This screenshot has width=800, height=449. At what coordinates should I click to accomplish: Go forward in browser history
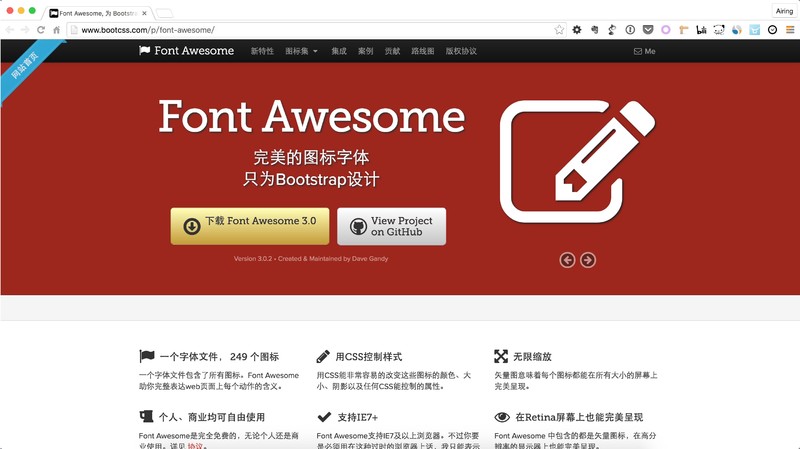pyautogui.click(x=25, y=30)
